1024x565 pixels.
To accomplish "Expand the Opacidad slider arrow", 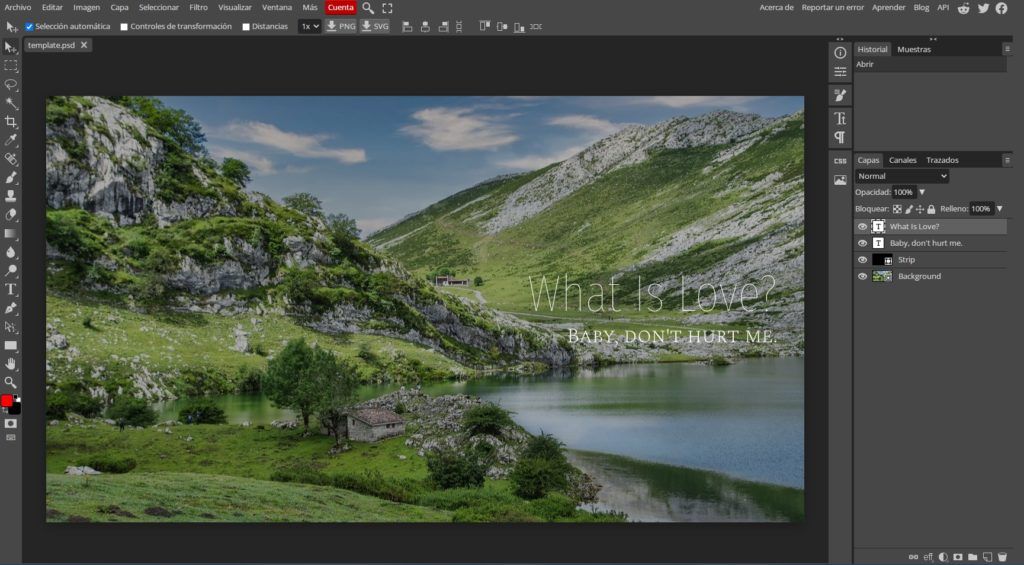I will click(922, 192).
